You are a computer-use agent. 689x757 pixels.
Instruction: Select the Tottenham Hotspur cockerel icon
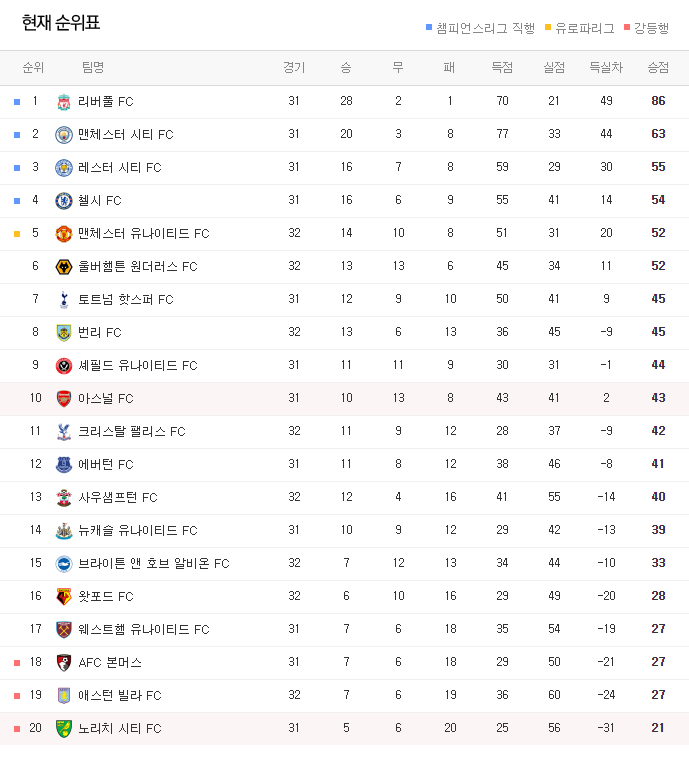[64, 300]
